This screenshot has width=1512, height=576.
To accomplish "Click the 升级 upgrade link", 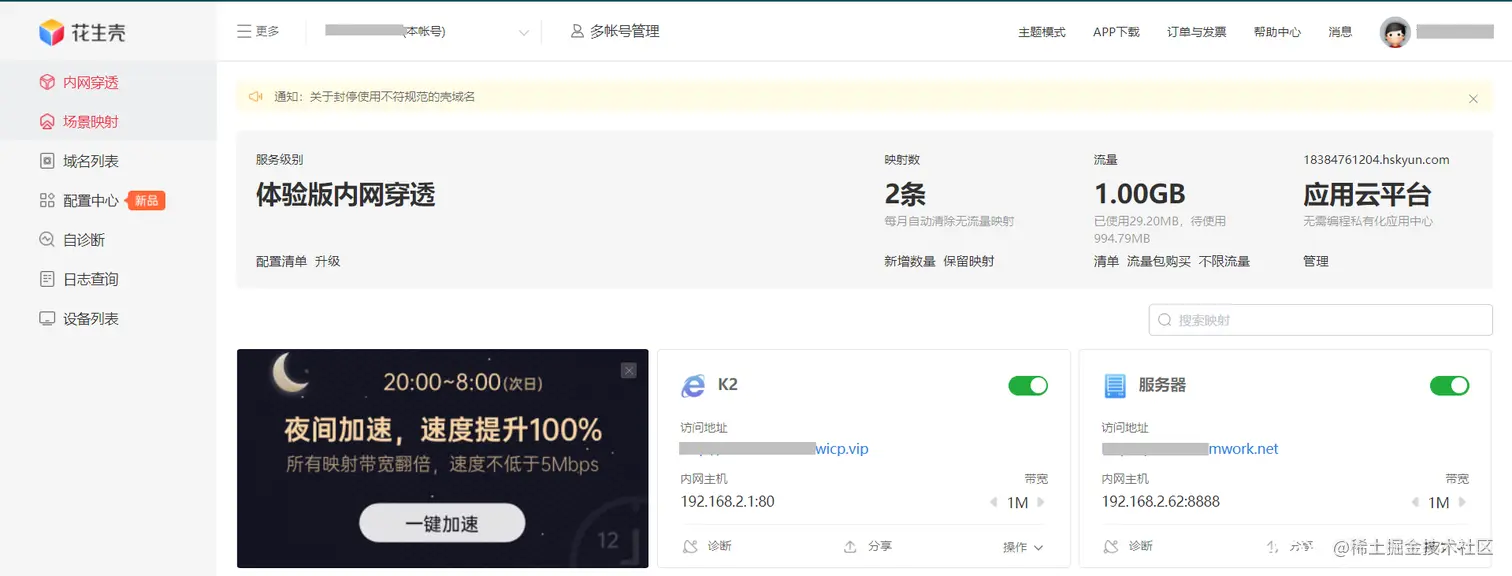I will click(x=328, y=261).
